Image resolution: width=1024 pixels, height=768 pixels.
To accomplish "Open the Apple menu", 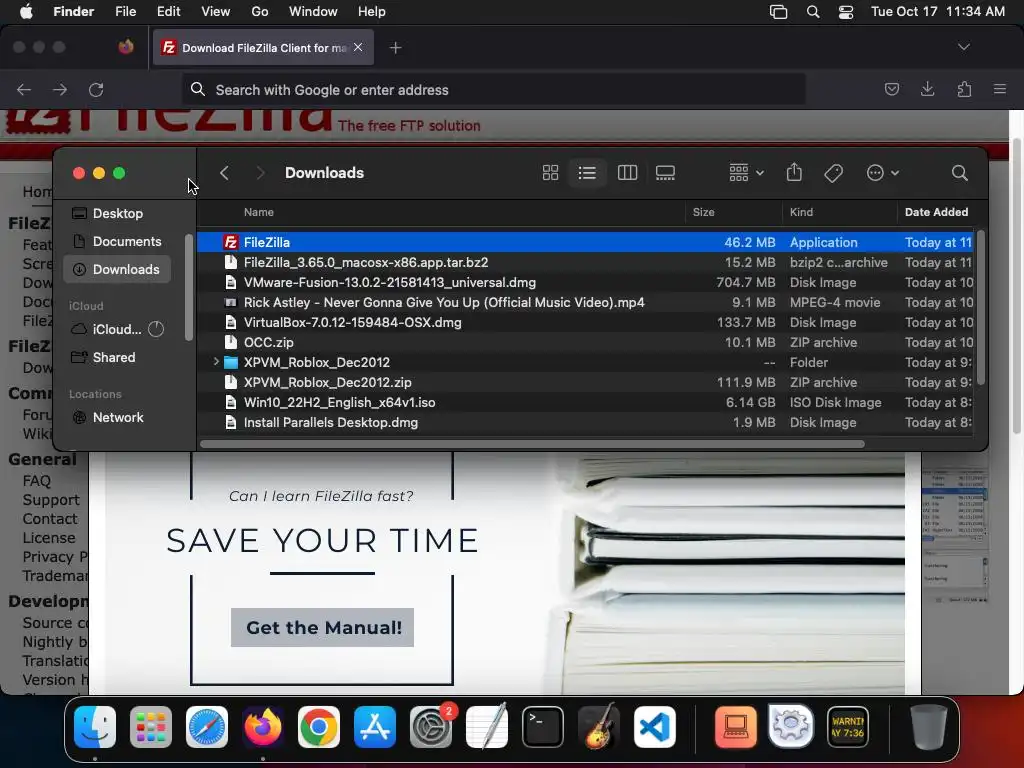I will 26,12.
